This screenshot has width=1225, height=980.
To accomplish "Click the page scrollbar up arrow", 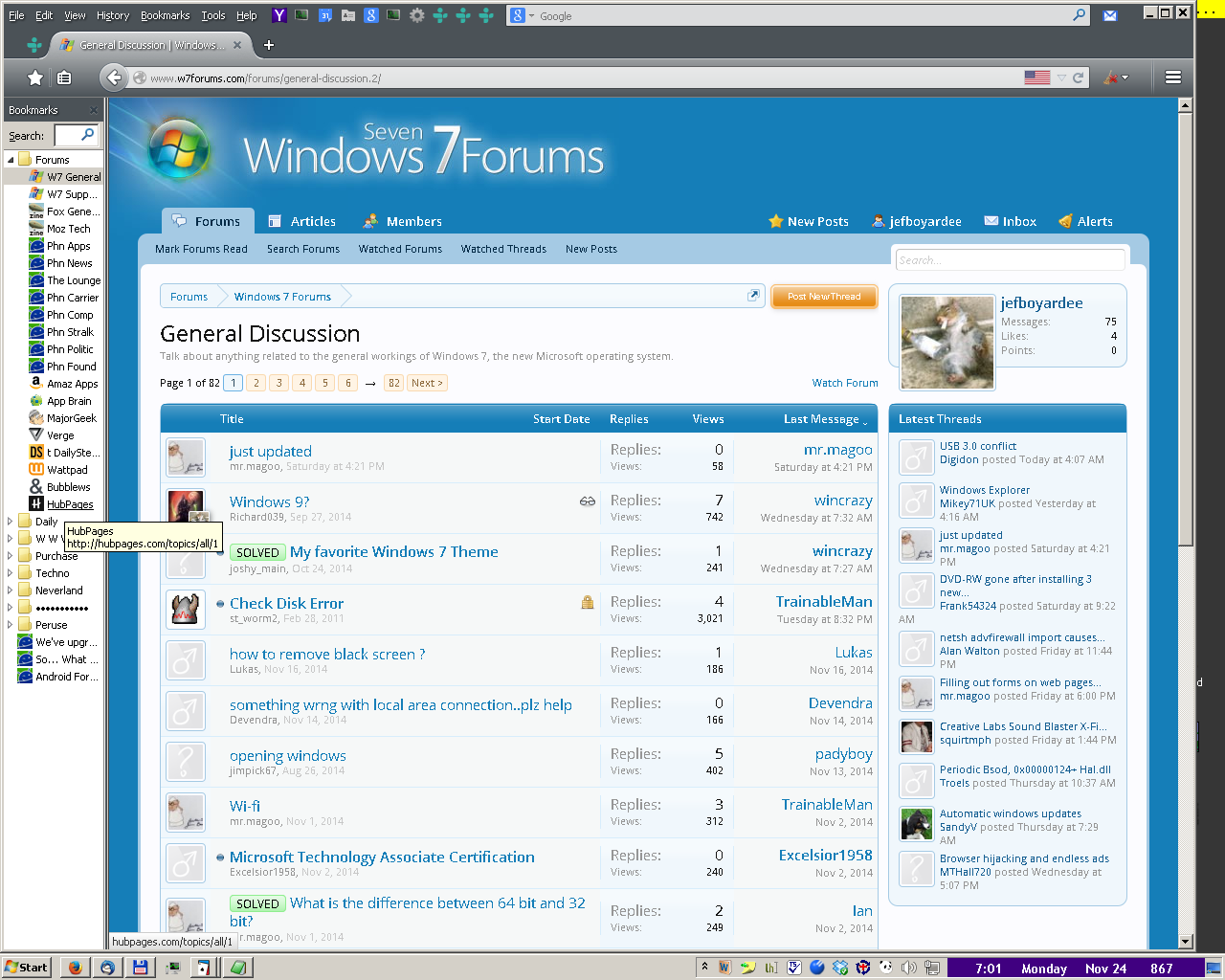I will (1185, 105).
